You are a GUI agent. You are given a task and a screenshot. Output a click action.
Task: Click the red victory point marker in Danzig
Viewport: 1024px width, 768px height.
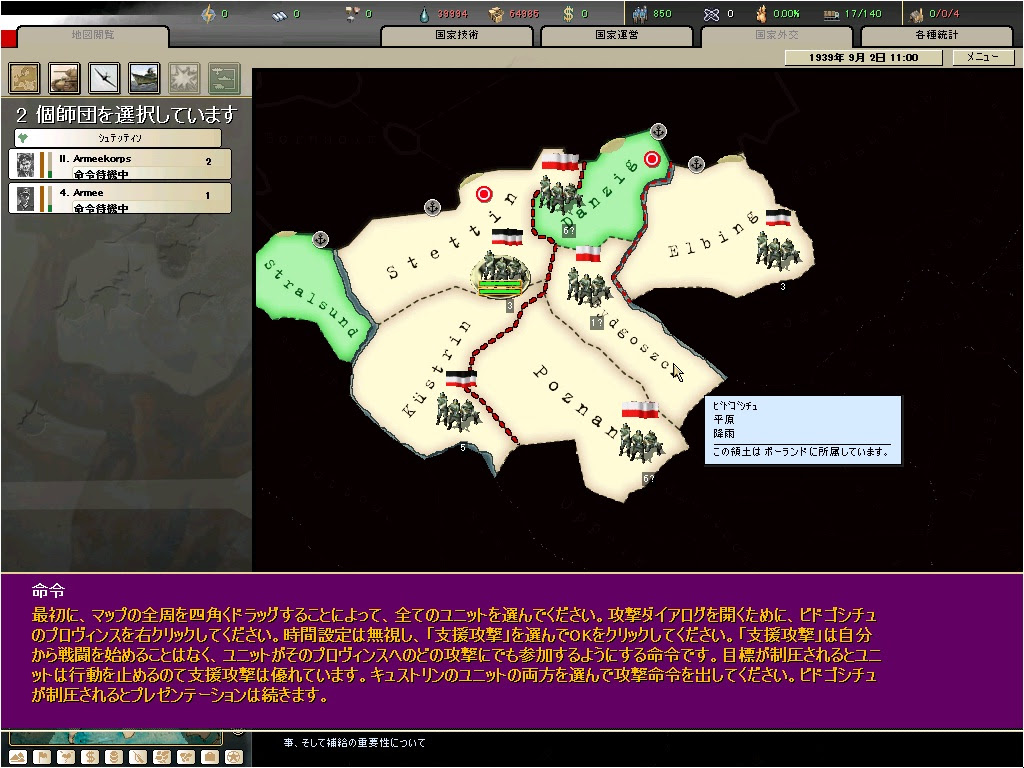tap(652, 159)
